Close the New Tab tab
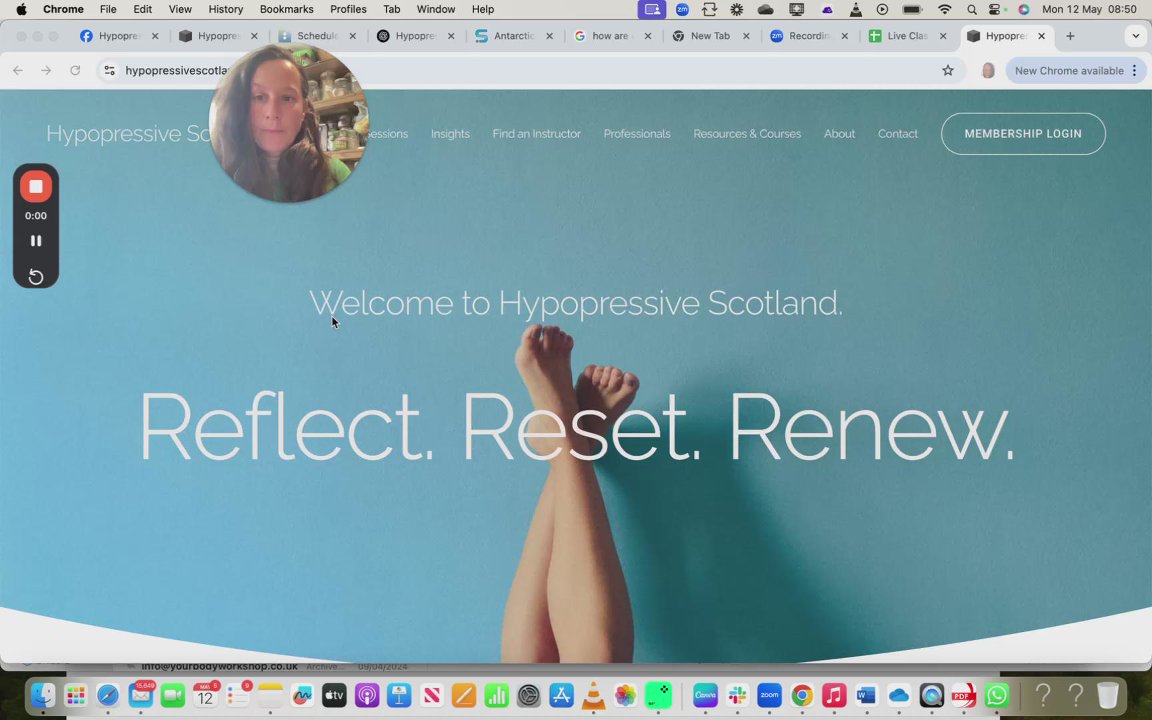This screenshot has width=1152, height=720. 746,36
